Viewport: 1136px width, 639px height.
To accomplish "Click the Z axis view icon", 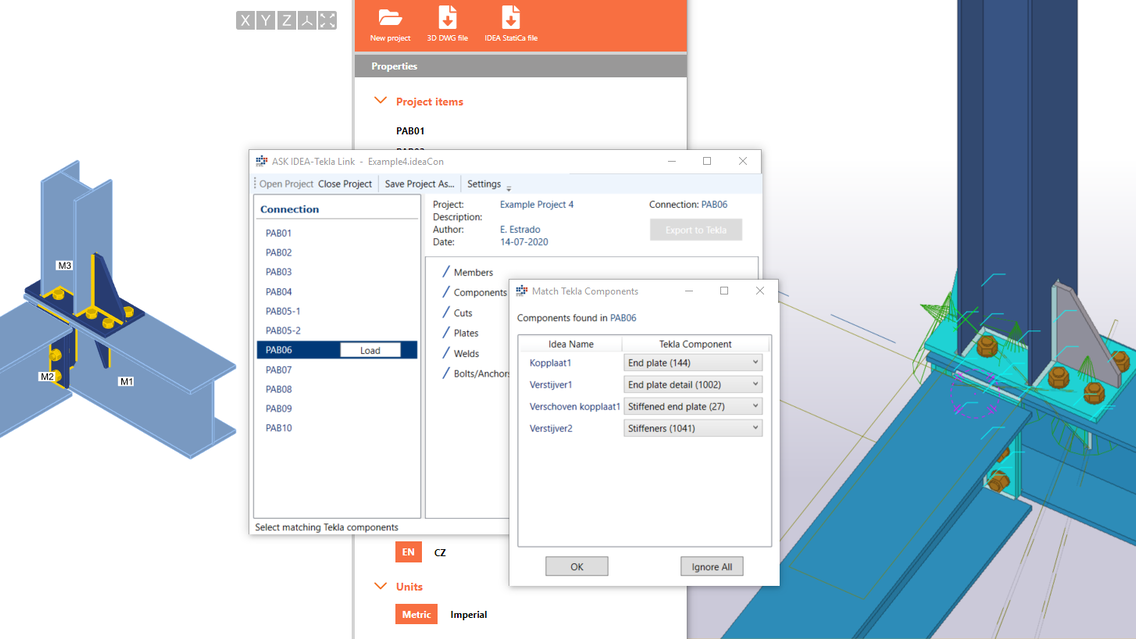I will click(x=287, y=20).
